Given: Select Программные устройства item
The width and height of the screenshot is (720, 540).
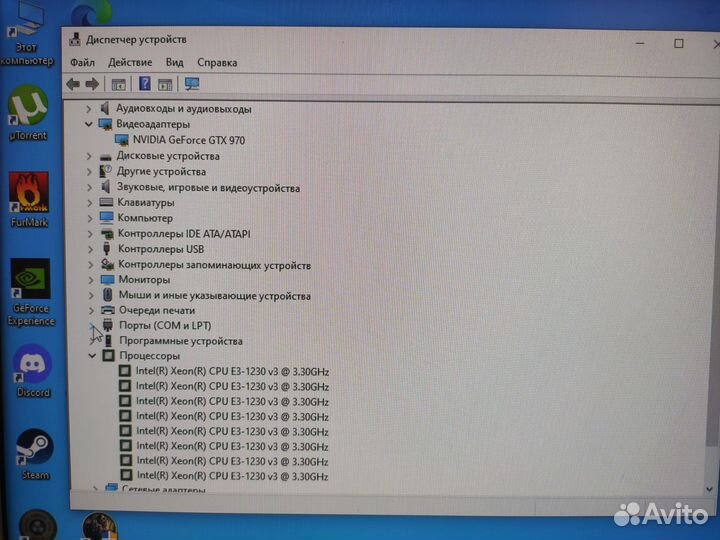Looking at the screenshot, I should pos(181,341).
